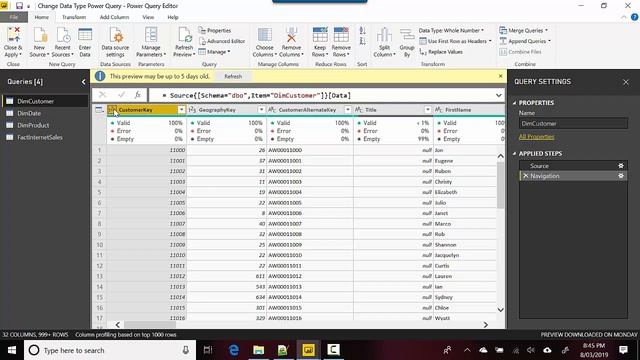Click the CustomerKey data type icon
The height and width of the screenshot is (360, 640).
pos(112,110)
